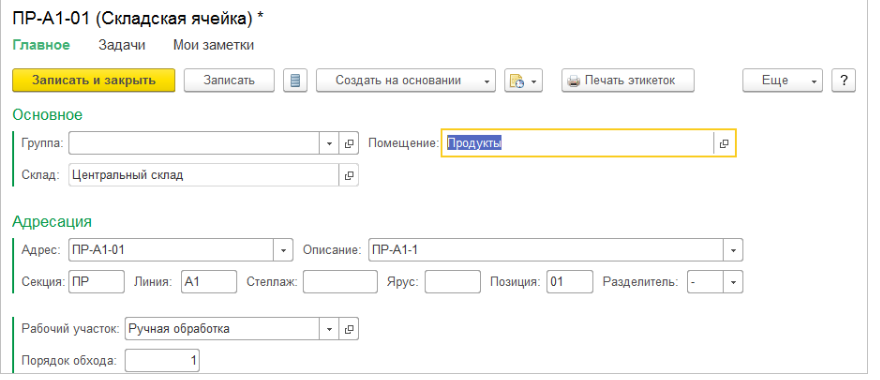Open the Склад field's open-form icon

[349, 175]
